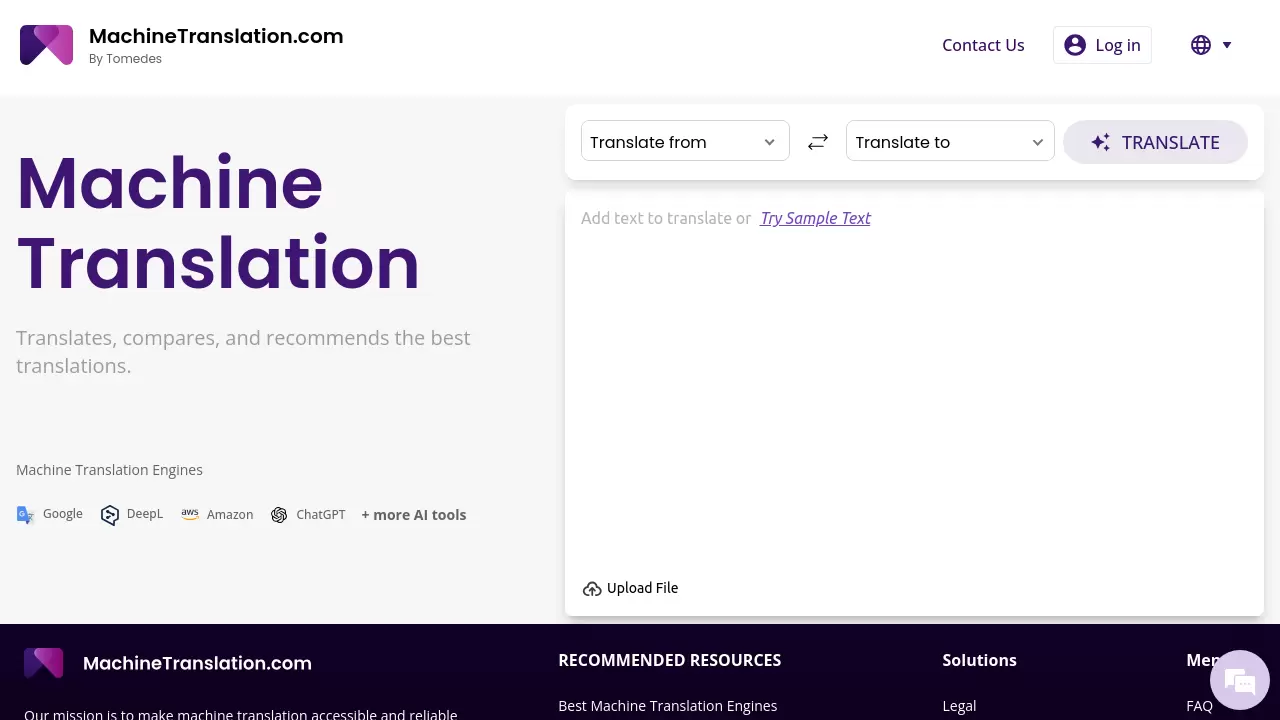The image size is (1280, 720).
Task: Open Best Machine Translation Engines resource
Action: [667, 706]
